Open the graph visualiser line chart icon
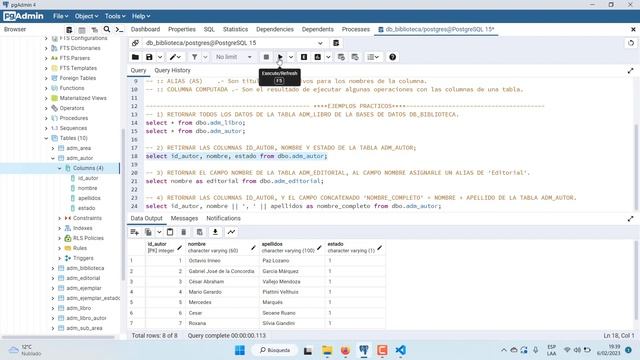 click(231, 232)
